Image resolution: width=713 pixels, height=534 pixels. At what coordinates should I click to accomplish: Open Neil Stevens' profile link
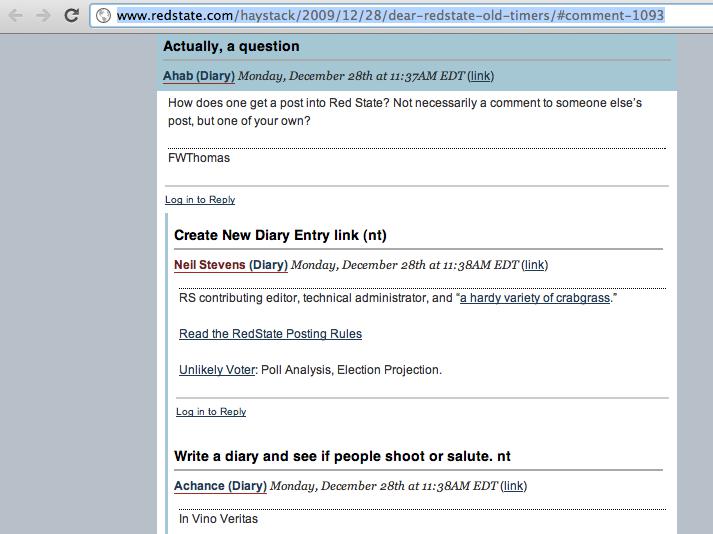pyautogui.click(x=210, y=265)
